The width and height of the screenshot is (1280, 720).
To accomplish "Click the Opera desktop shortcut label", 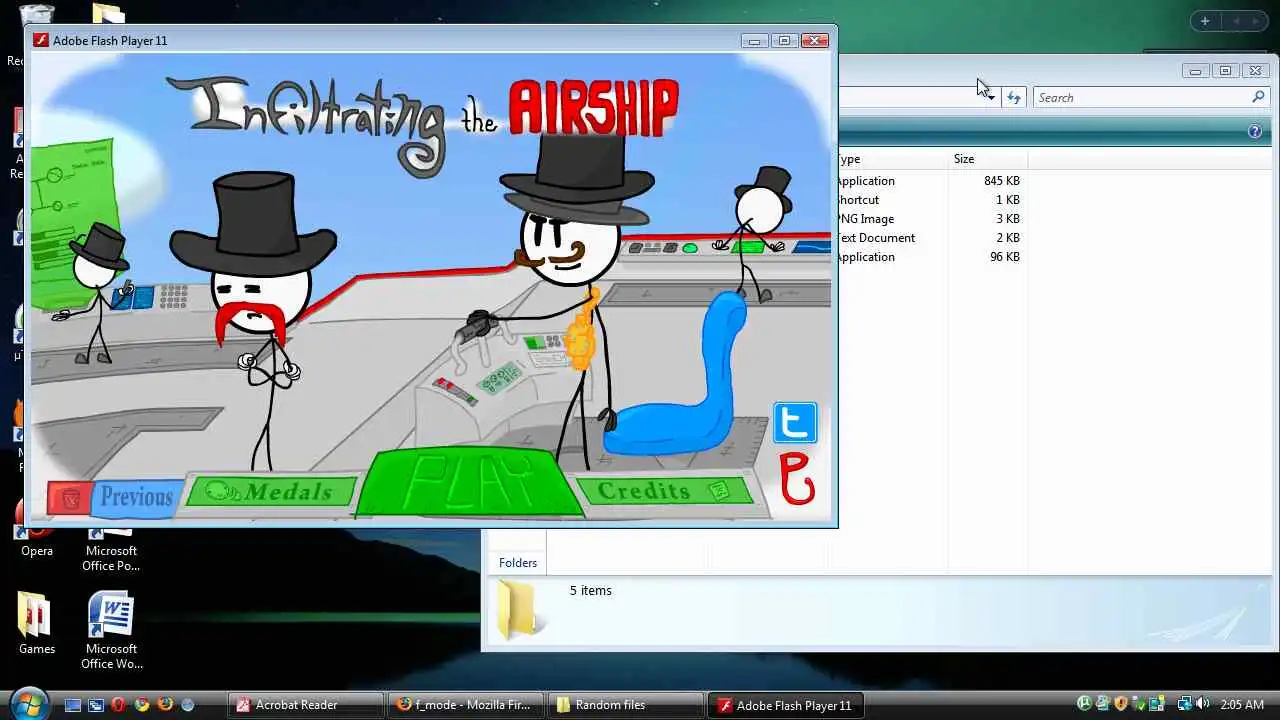I will tap(37, 551).
